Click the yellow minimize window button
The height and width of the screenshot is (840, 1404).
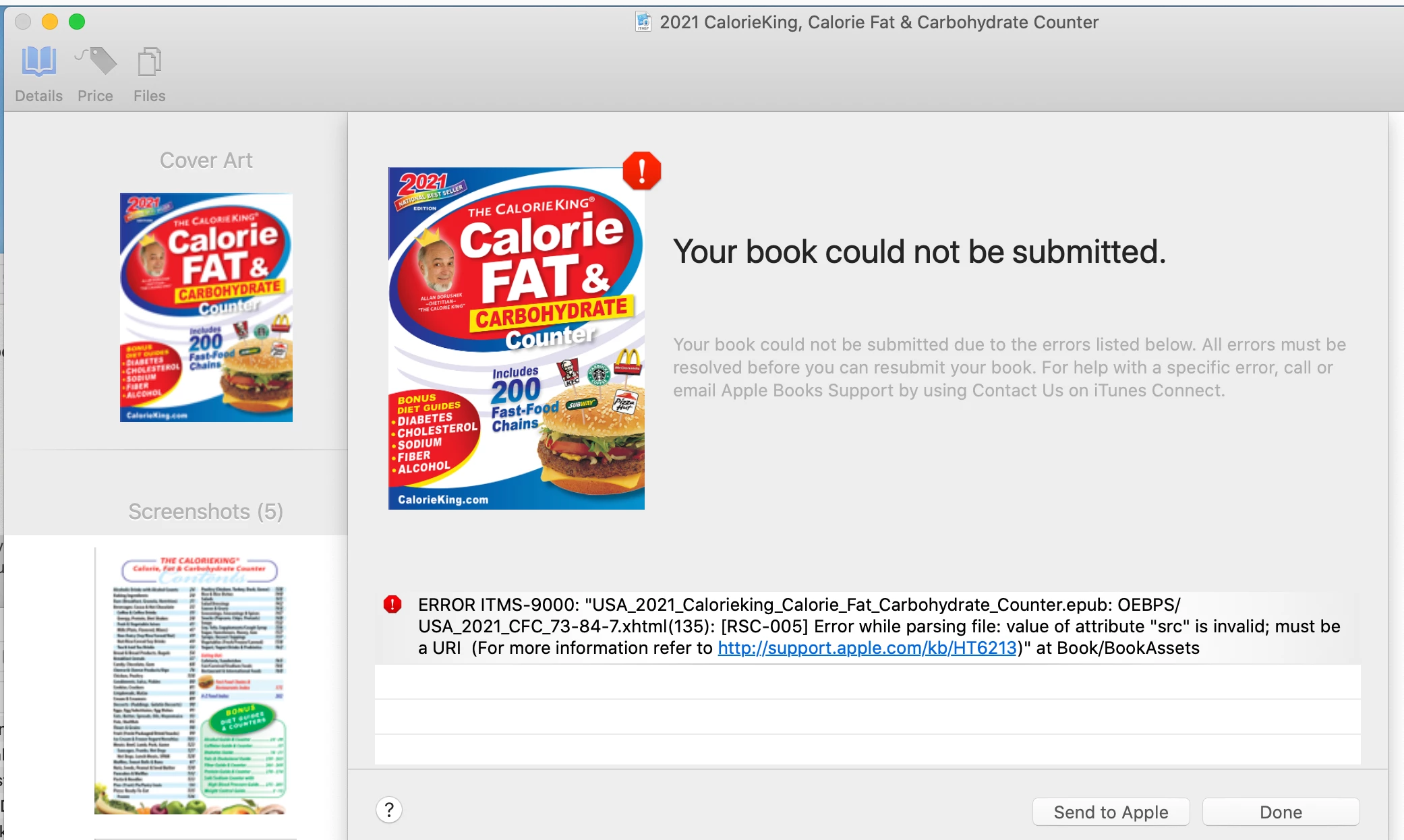(50, 22)
